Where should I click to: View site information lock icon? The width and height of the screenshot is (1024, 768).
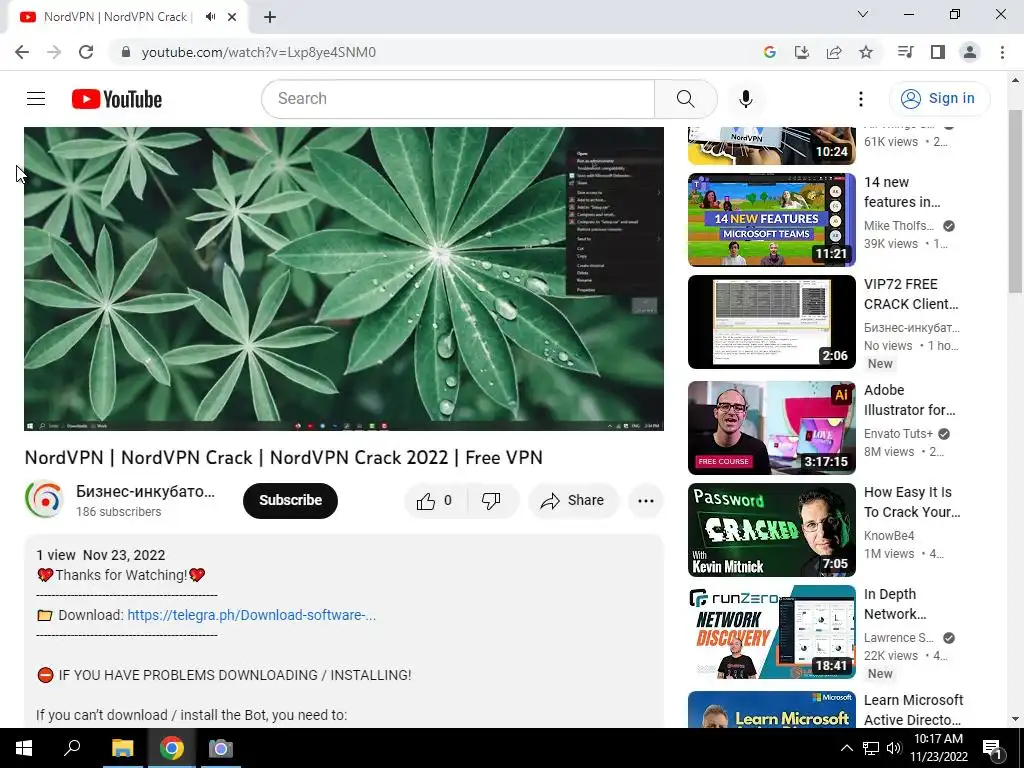126,52
